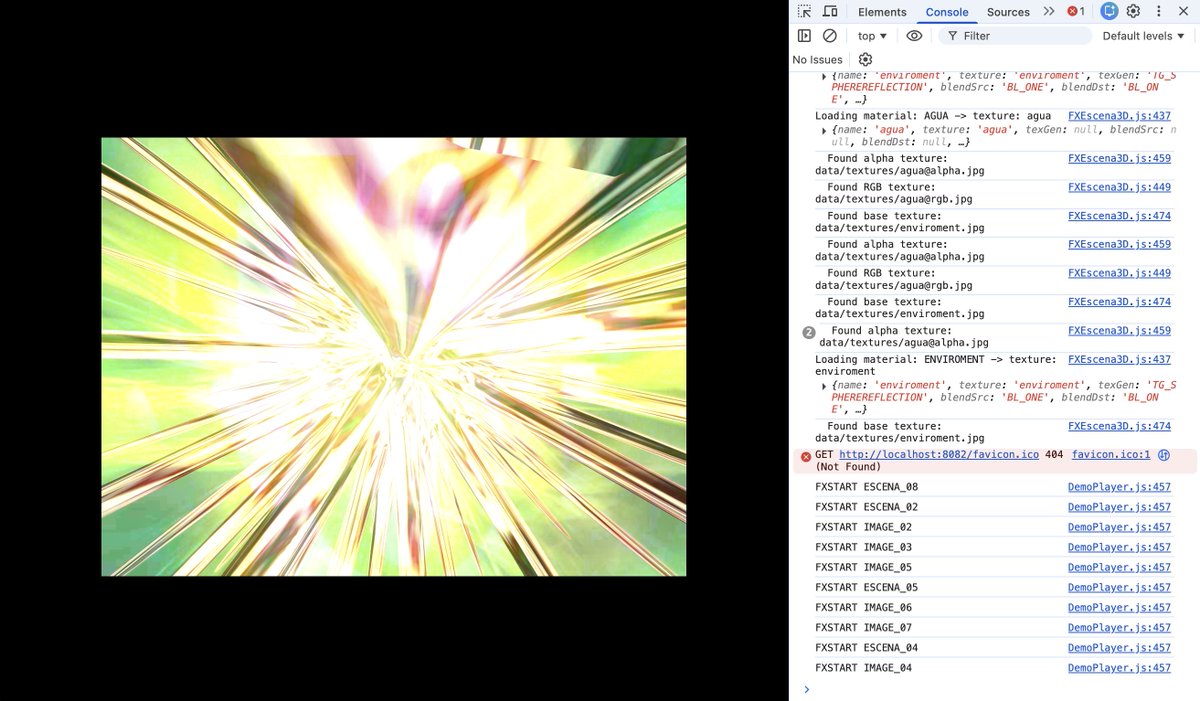Screen dimensions: 1200x701
Task: Open the Elements tab
Action: [882, 12]
